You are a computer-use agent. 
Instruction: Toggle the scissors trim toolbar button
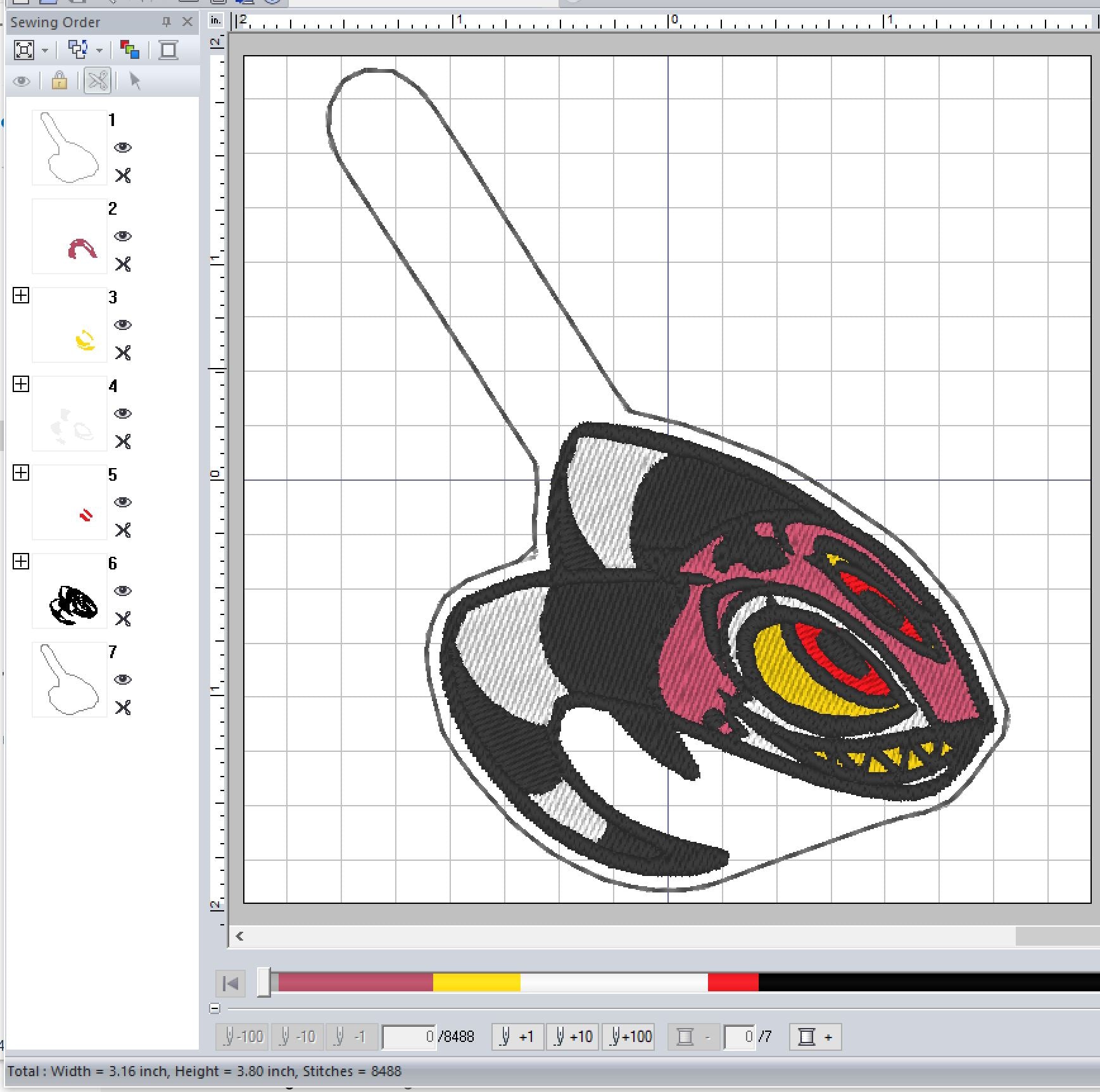click(x=98, y=80)
